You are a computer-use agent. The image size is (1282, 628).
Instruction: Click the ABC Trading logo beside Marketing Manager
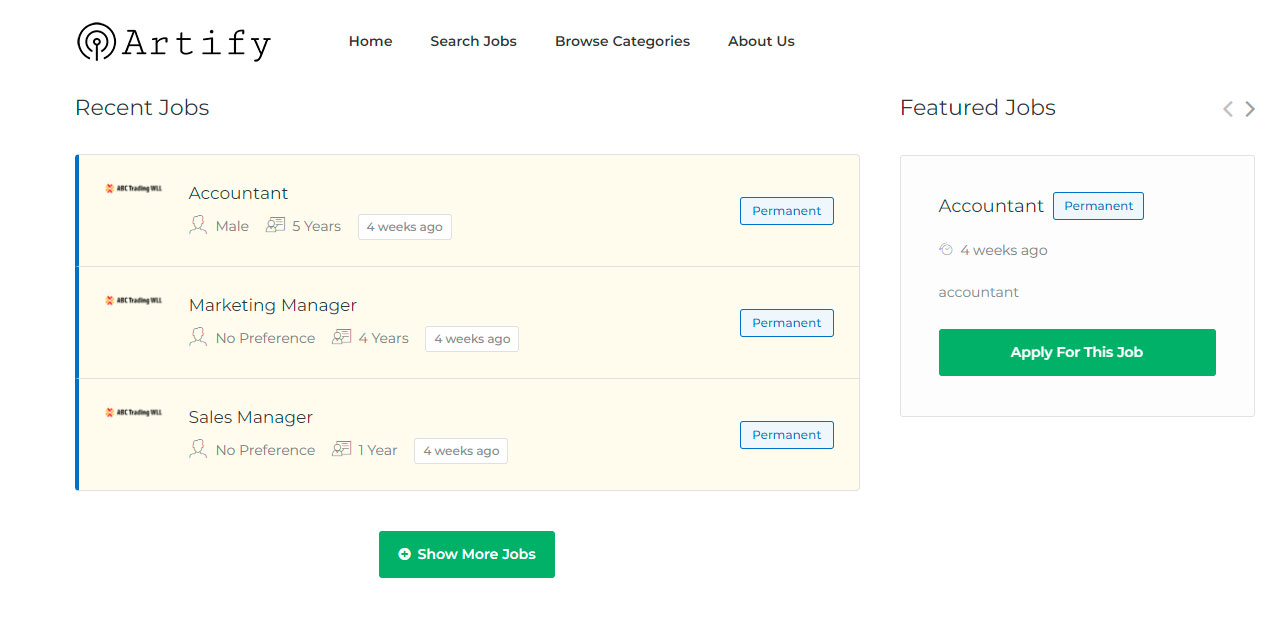point(133,300)
